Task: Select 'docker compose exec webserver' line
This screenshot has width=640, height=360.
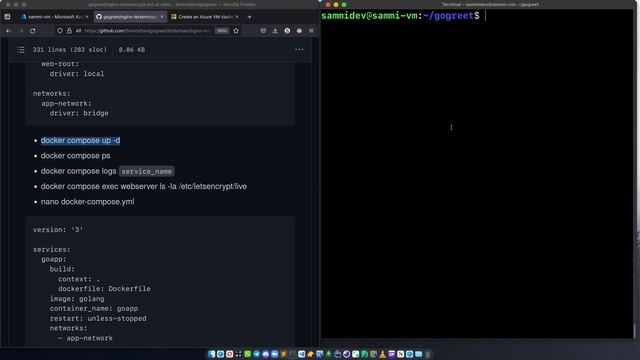Action: pyautogui.click(x=144, y=187)
